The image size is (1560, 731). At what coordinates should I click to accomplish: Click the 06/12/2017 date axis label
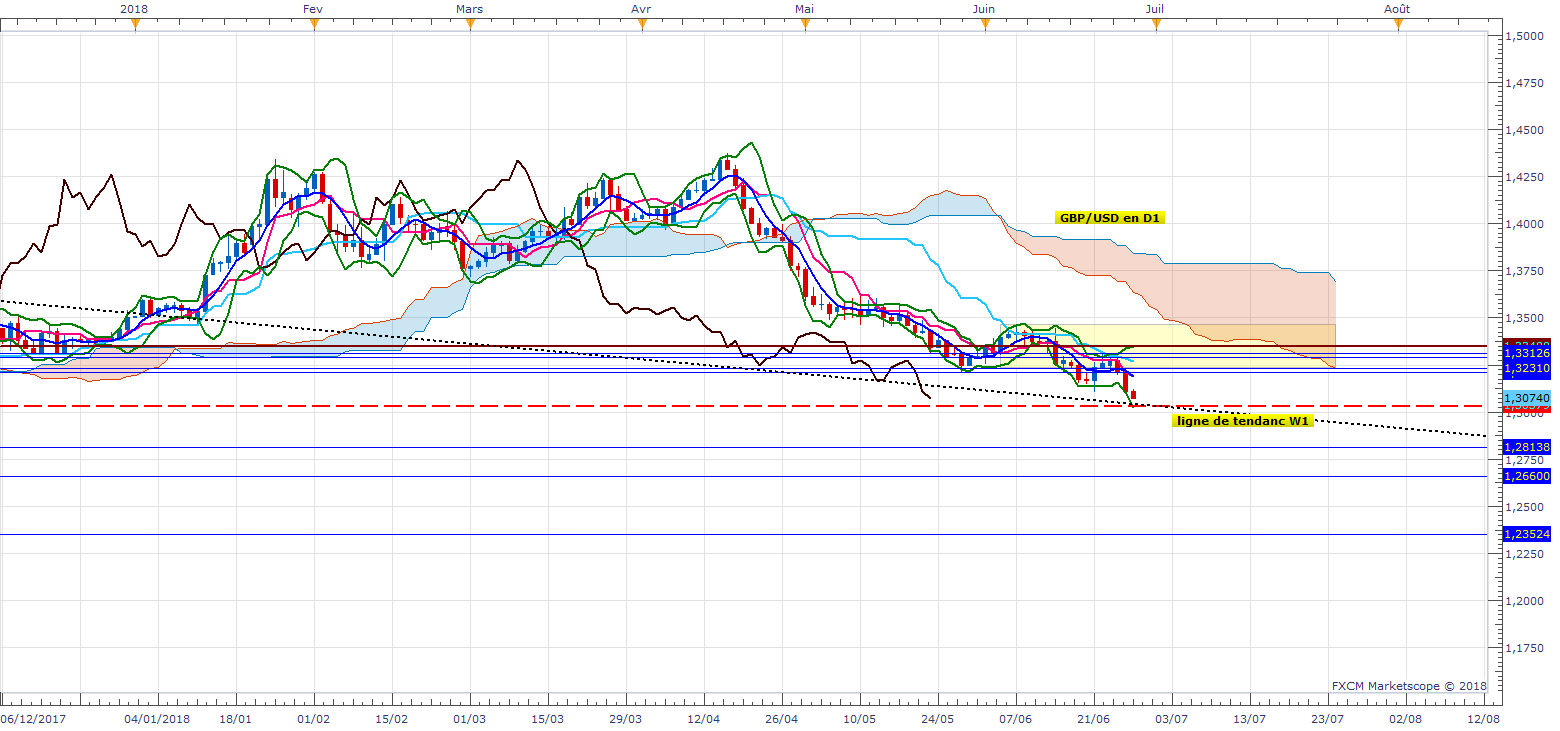point(34,718)
